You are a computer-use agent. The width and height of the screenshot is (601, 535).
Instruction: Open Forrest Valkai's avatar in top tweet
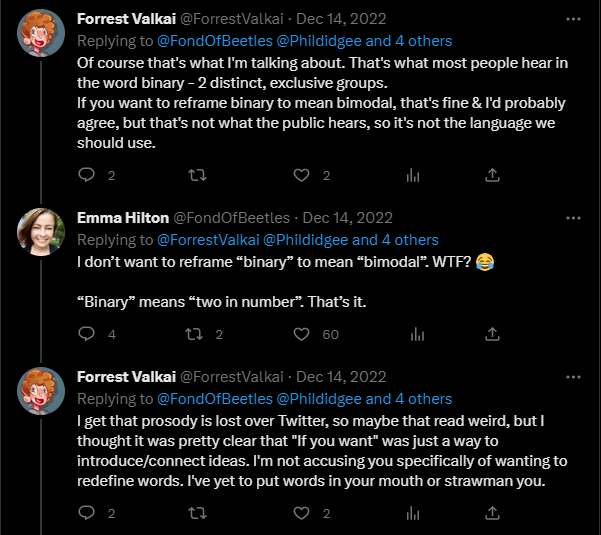[41, 33]
